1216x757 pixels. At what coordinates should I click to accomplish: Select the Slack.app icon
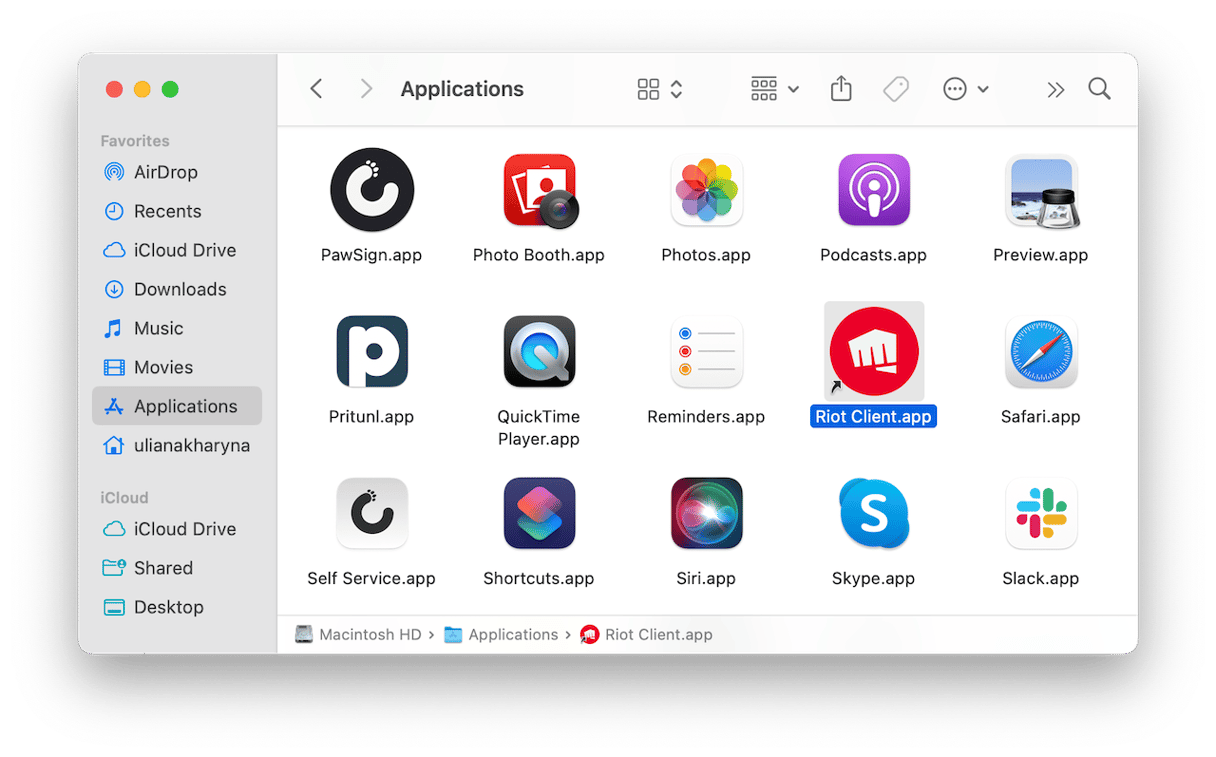coord(1041,514)
